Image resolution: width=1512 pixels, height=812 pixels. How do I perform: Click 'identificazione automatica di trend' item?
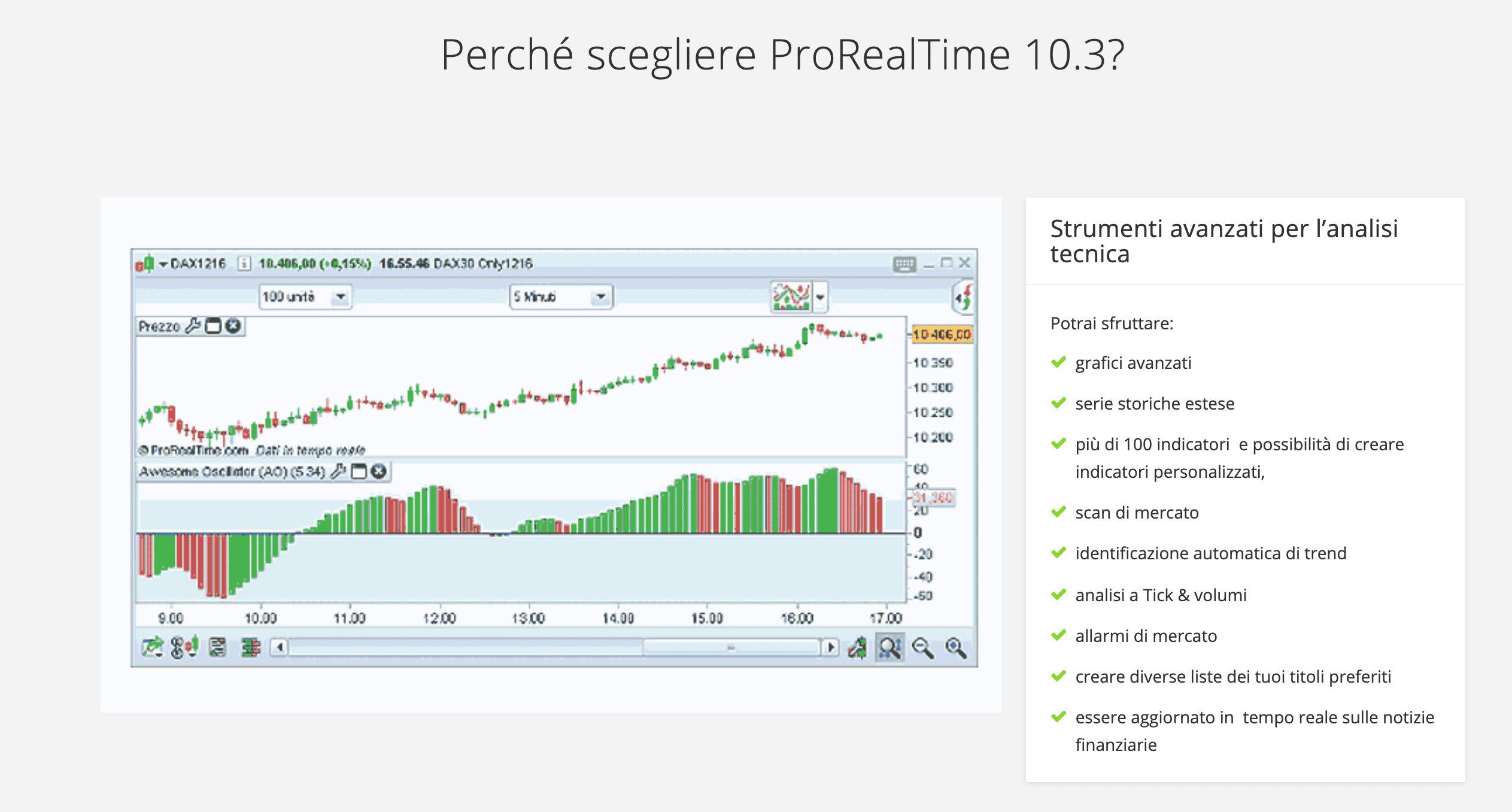pos(1210,553)
